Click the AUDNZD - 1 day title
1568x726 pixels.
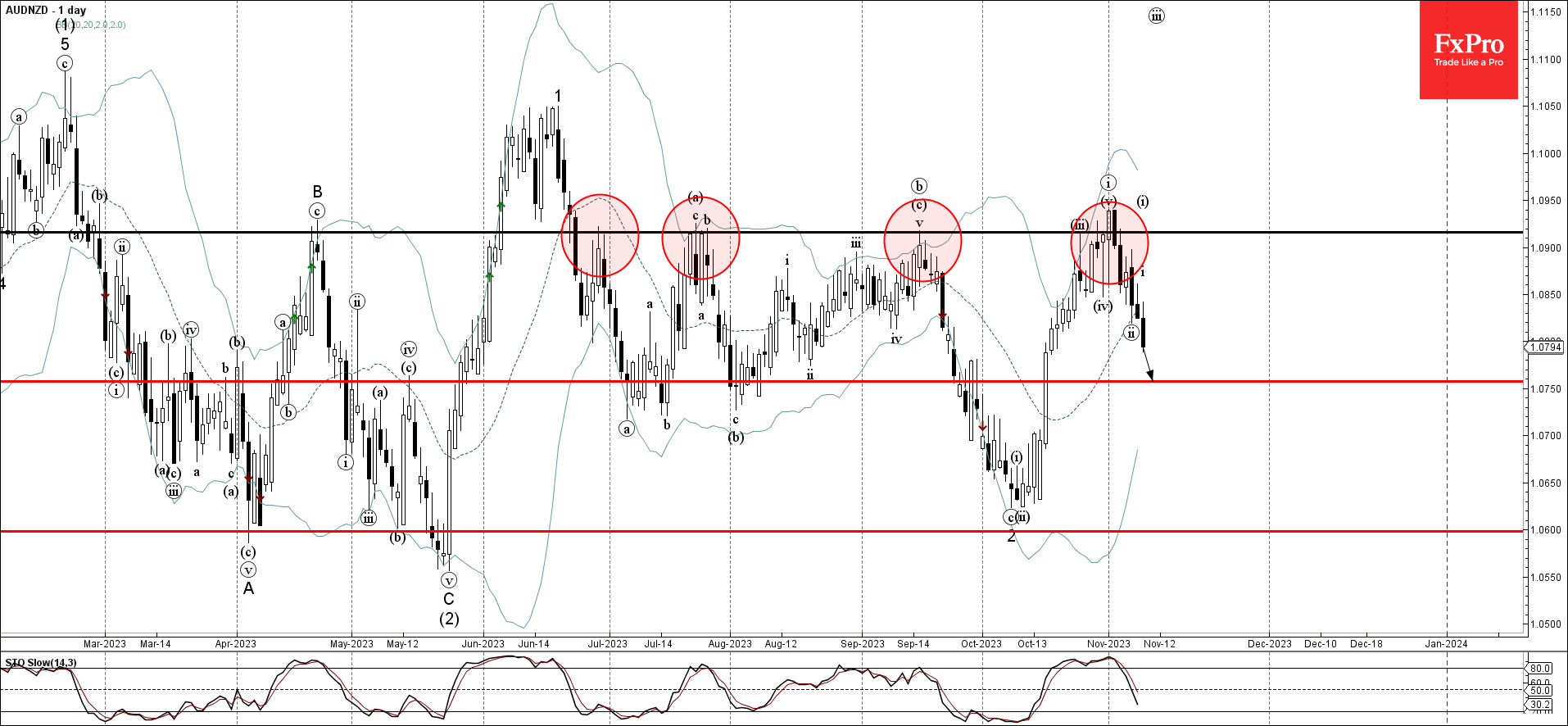click(x=46, y=11)
